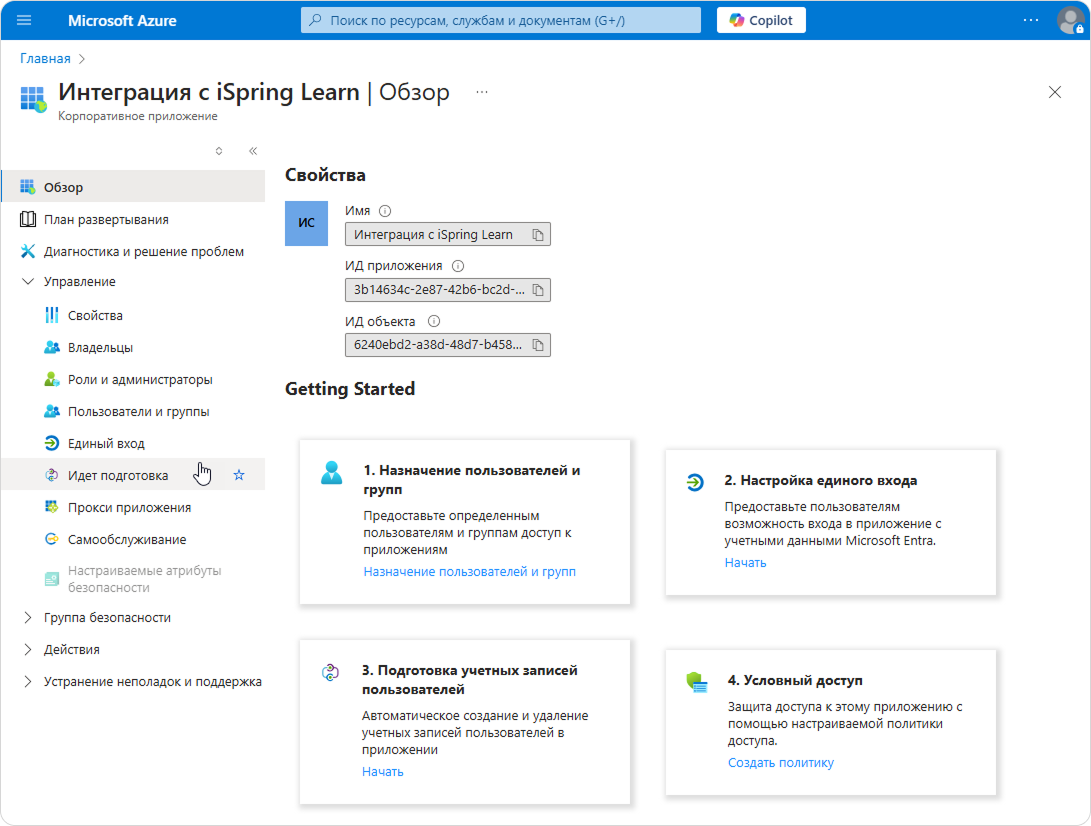Copy the application name value

pyautogui.click(x=538, y=235)
